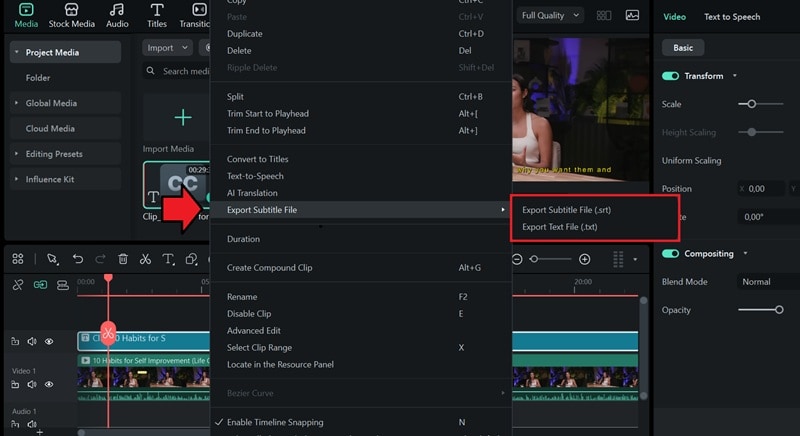Mute the subtitle track speaker icon
Screen dimensions: 800x436
click(x=32, y=341)
